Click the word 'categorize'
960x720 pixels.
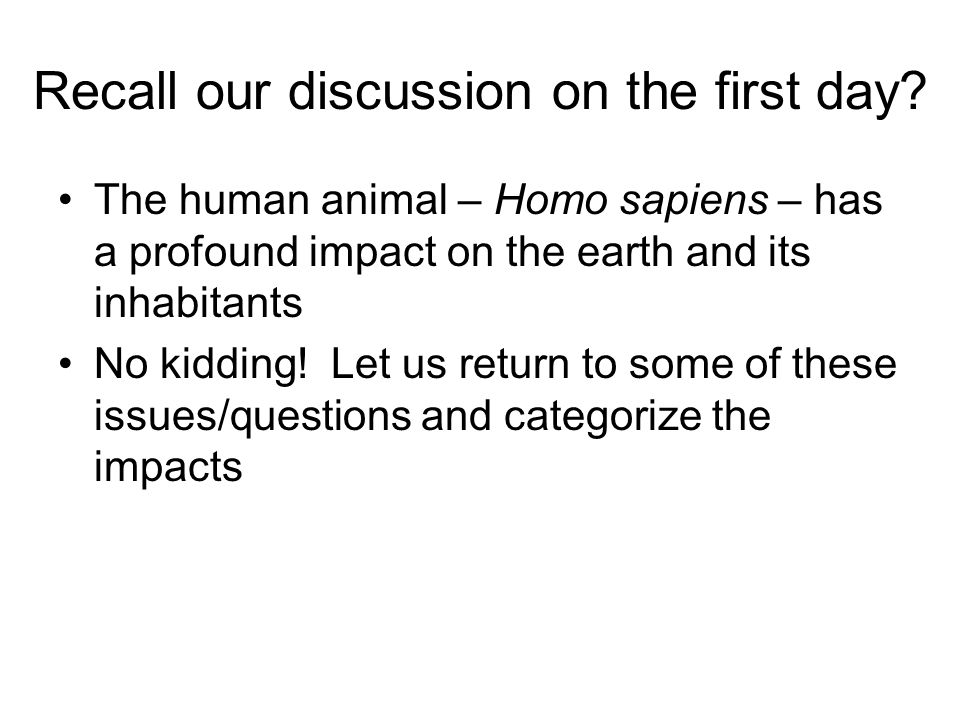602,416
